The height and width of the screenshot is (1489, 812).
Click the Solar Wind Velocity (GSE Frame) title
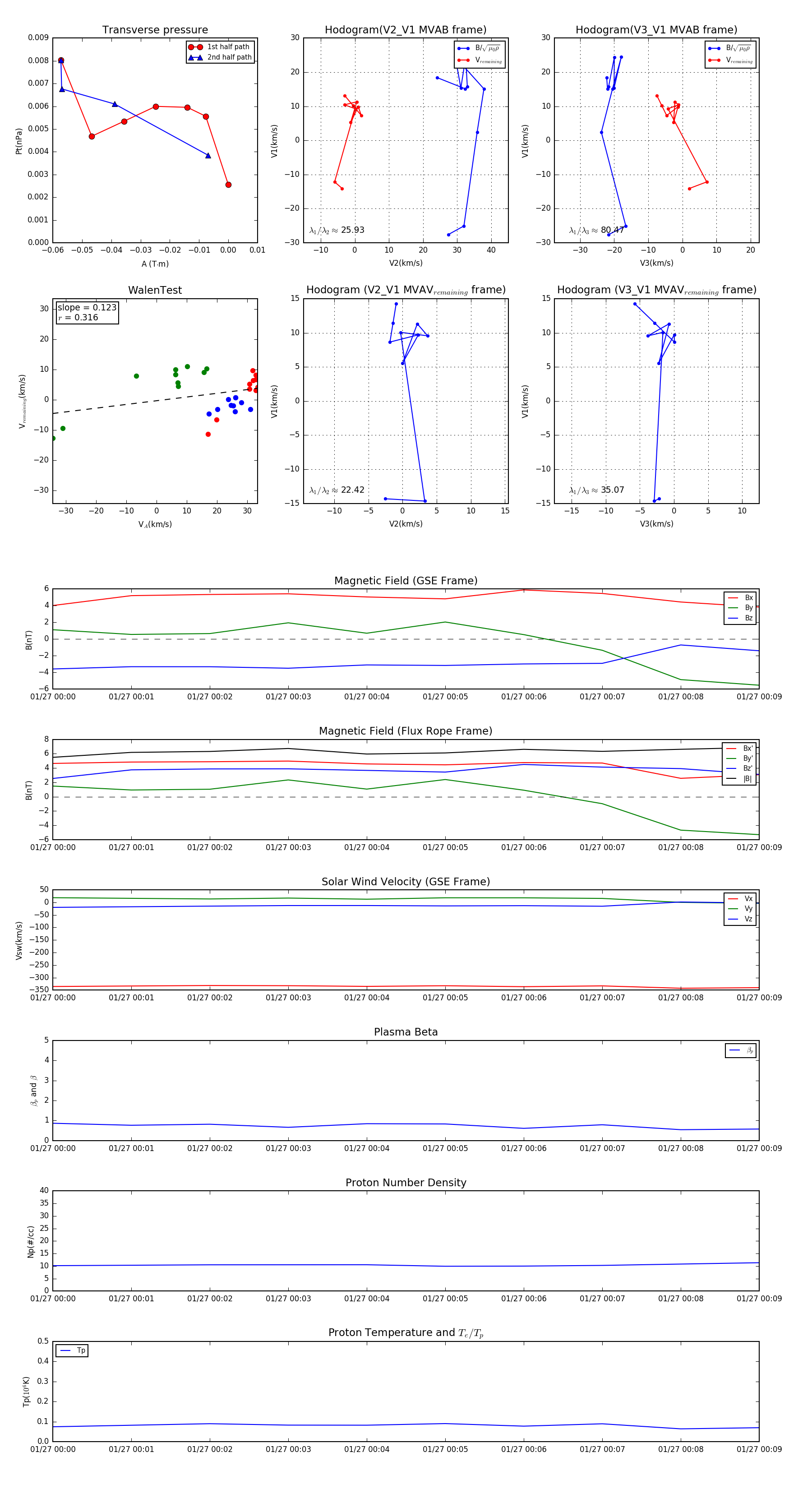[x=406, y=882]
